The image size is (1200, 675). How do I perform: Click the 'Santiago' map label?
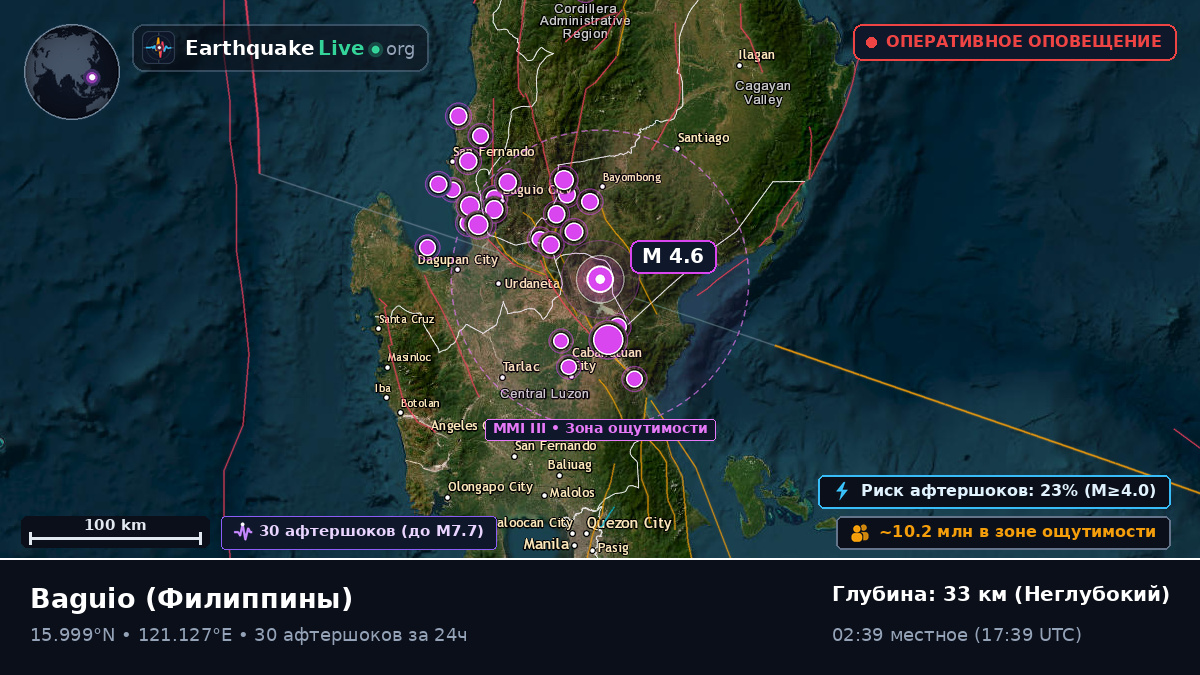(704, 138)
